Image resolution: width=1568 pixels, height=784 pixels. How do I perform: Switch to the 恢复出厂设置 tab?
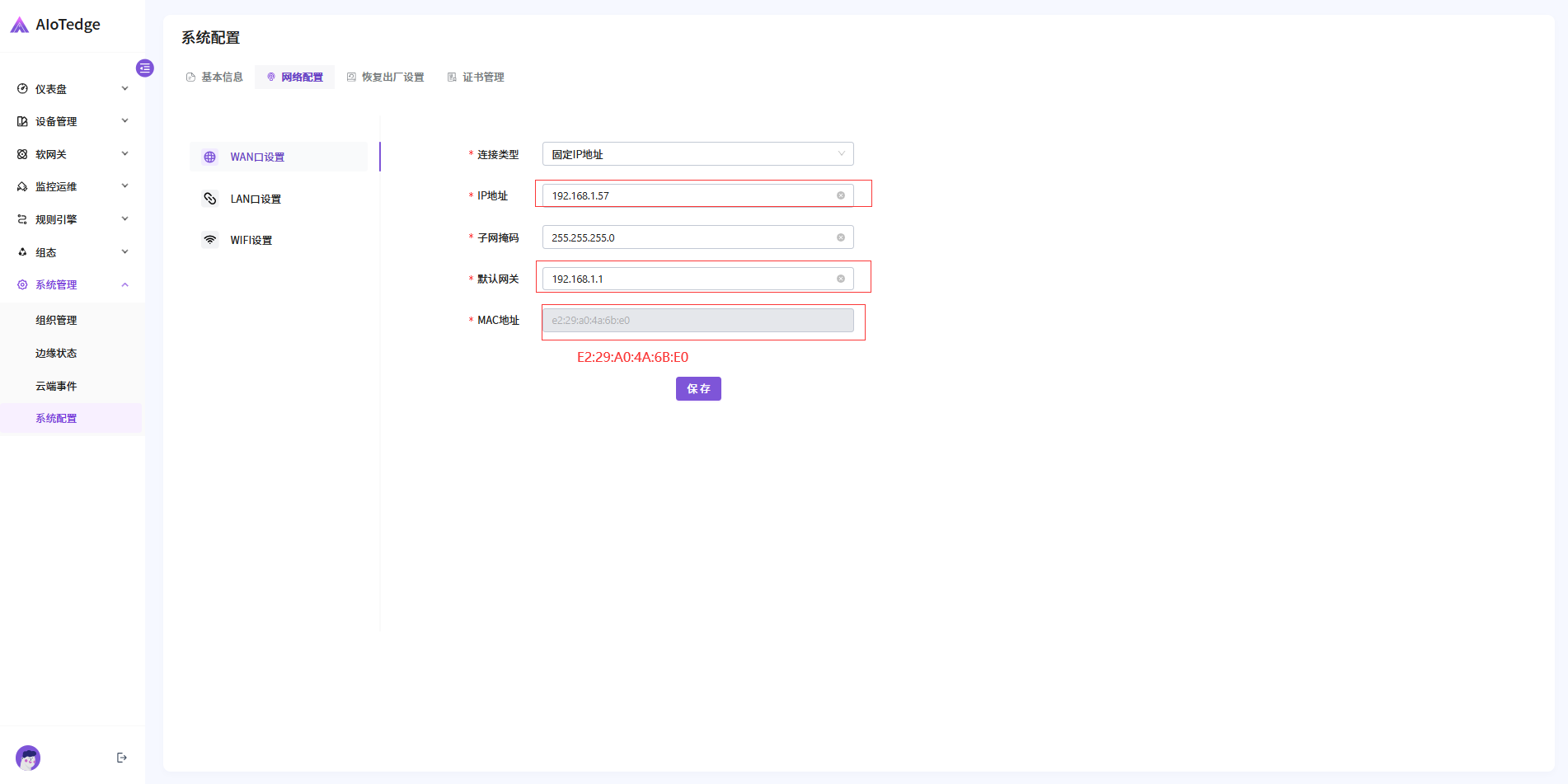click(x=386, y=77)
